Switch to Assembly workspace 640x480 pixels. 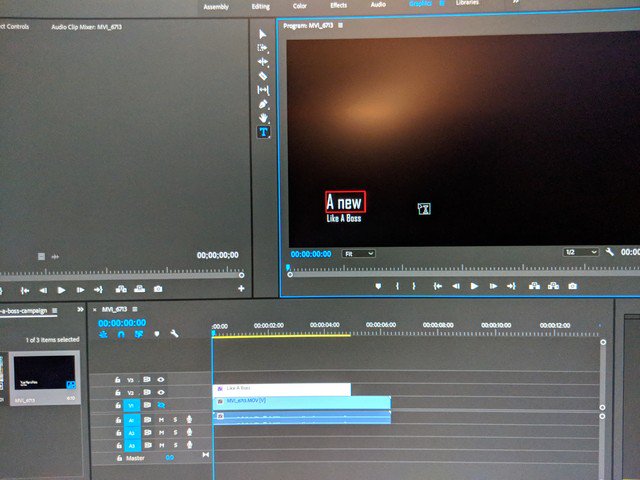coord(216,7)
